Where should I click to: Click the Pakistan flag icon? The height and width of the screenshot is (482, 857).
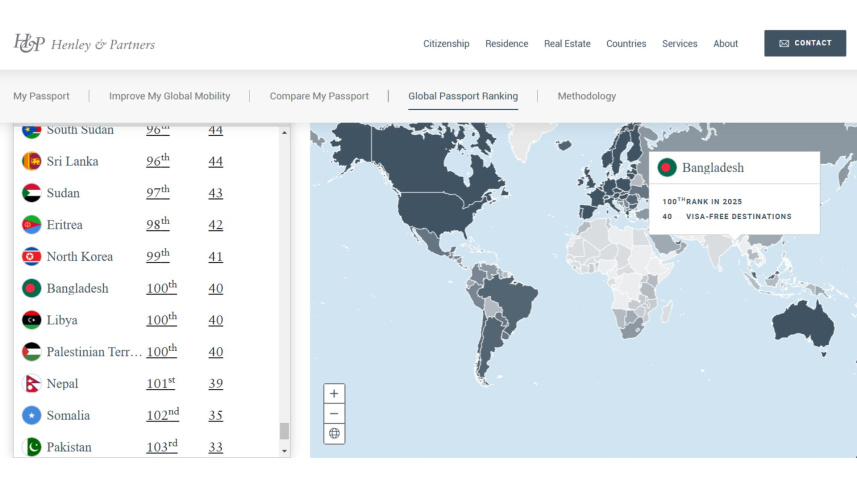[x=32, y=447]
